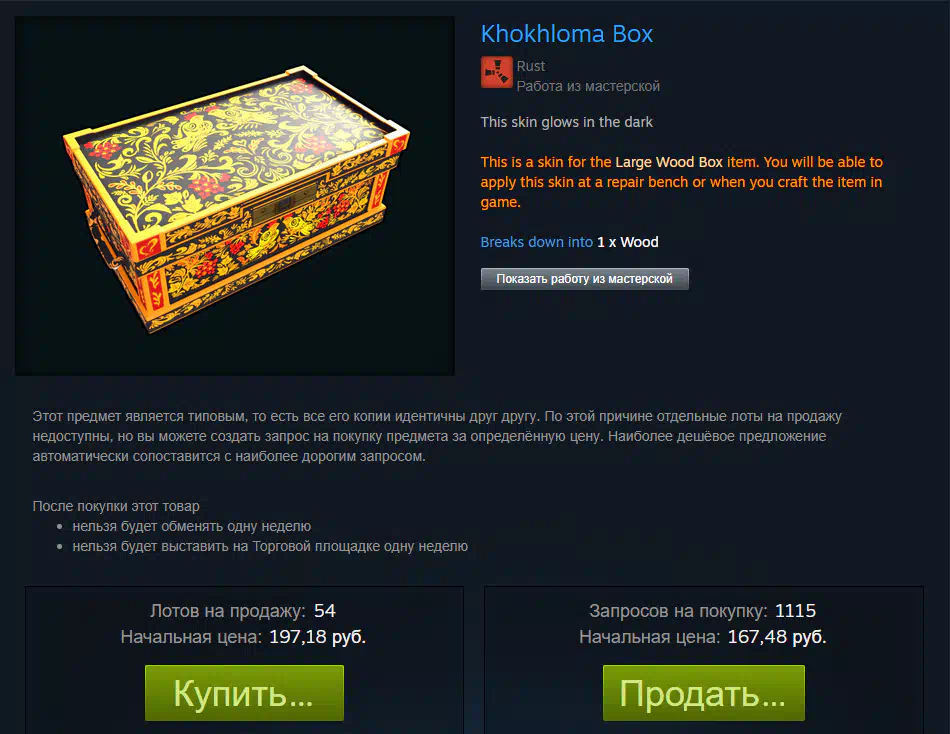The image size is (950, 734).
Task: Click the green 'Продать...' button
Action: [703, 693]
